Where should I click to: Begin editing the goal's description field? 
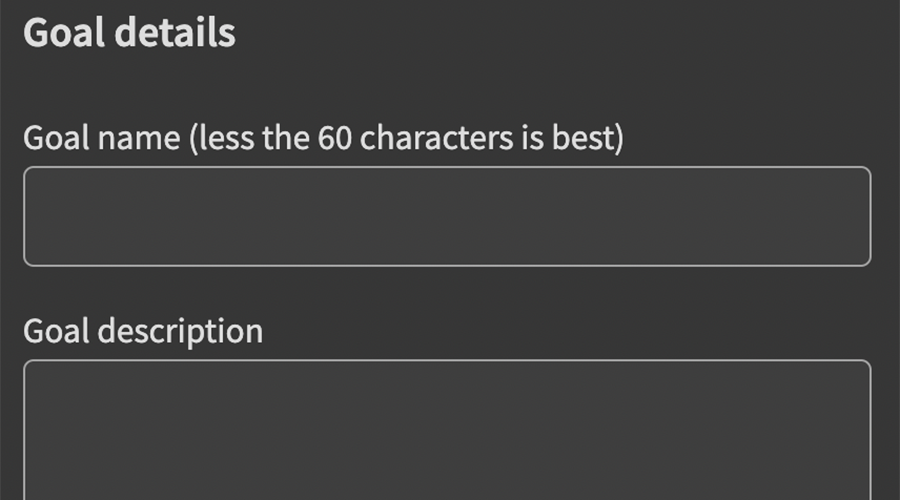pyautogui.click(x=447, y=430)
